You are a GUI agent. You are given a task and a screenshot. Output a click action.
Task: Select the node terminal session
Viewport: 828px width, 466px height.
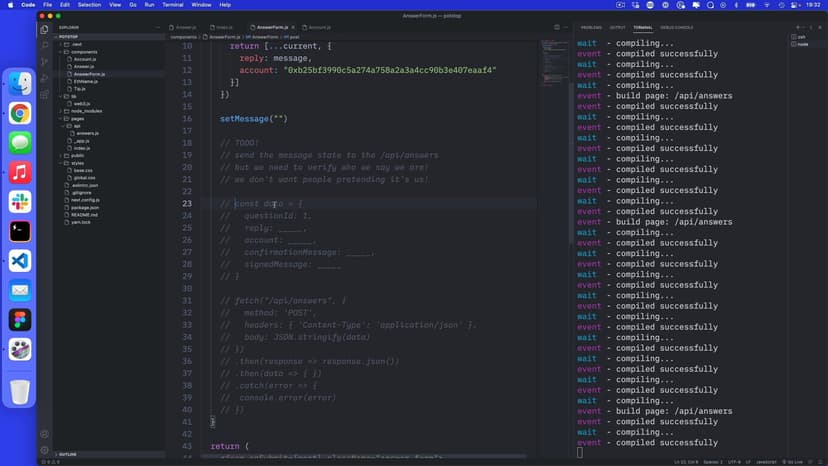[805, 44]
